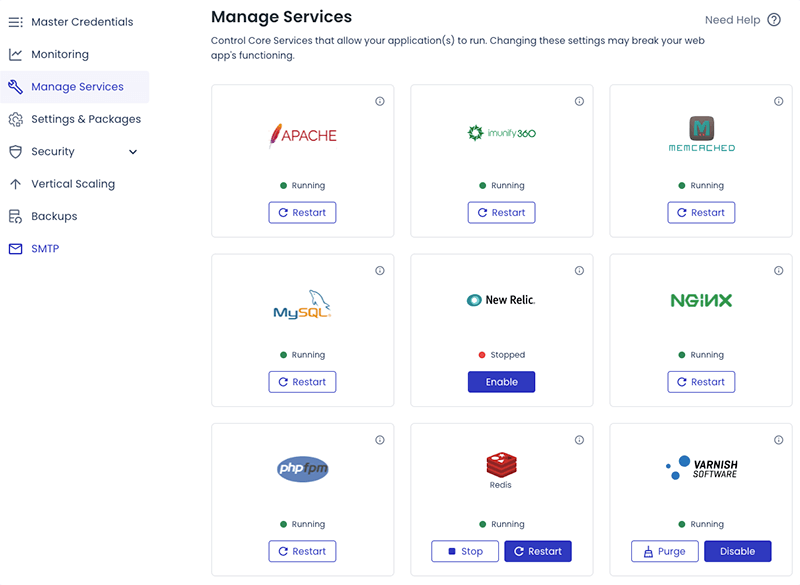Viewport: 800px width, 585px height.
Task: Click the Apache logo
Action: coord(303,135)
